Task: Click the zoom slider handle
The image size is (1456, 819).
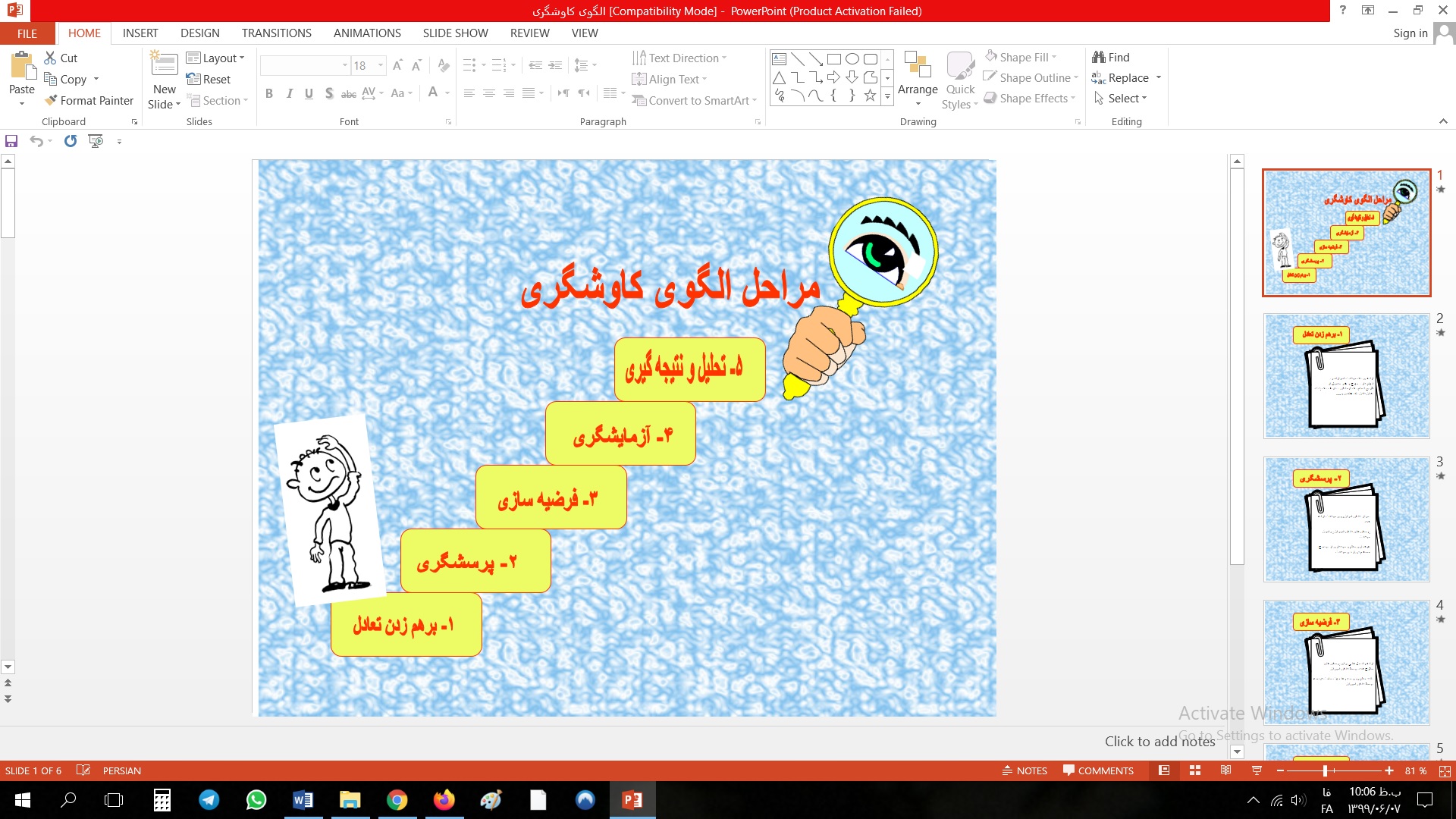Action: [1325, 770]
